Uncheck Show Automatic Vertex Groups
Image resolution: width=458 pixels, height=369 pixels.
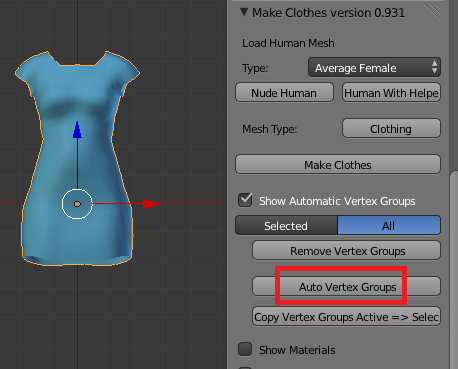tap(245, 200)
